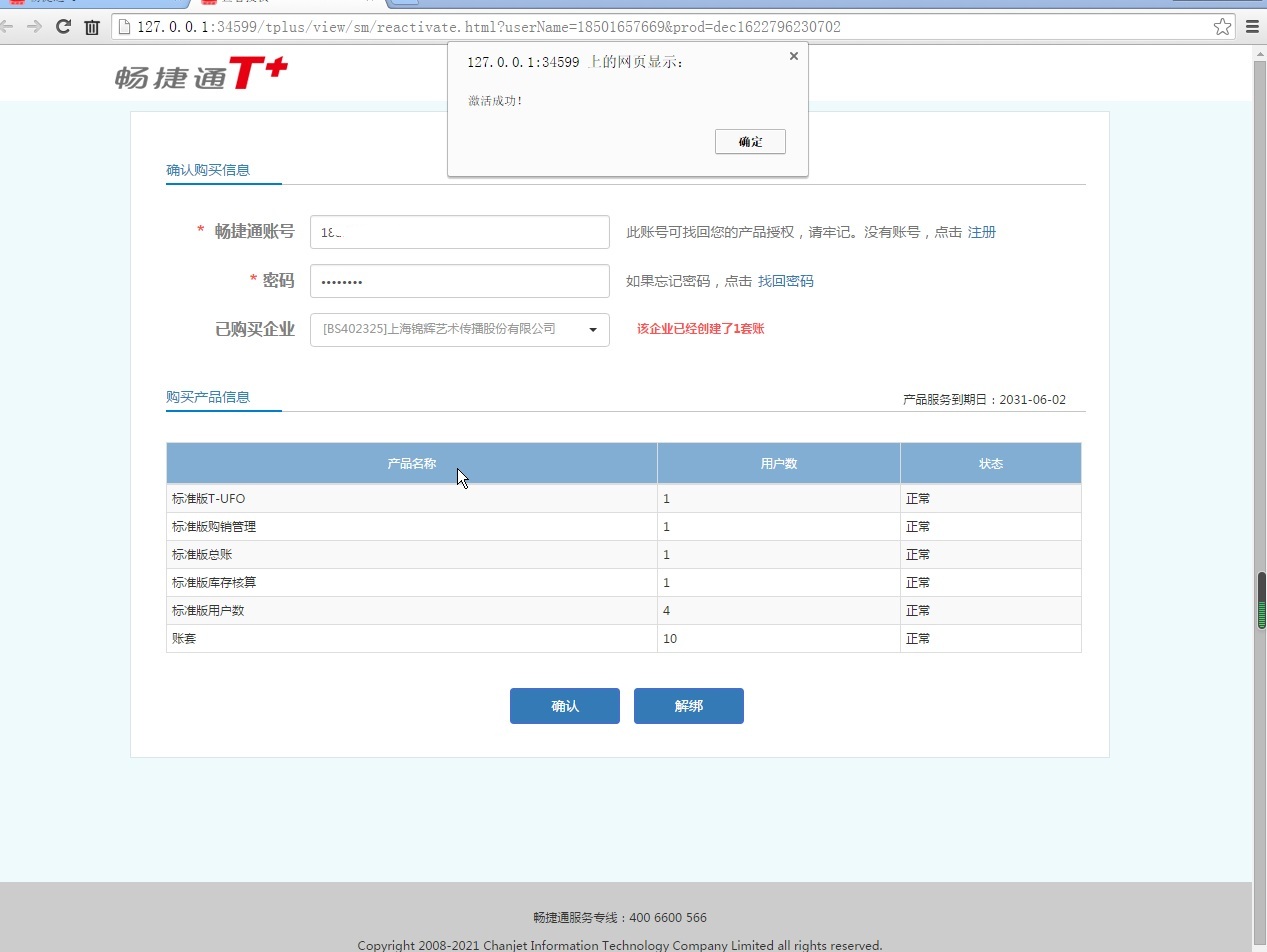This screenshot has width=1267, height=952.
Task: Click the 确认 button
Action: point(565,706)
